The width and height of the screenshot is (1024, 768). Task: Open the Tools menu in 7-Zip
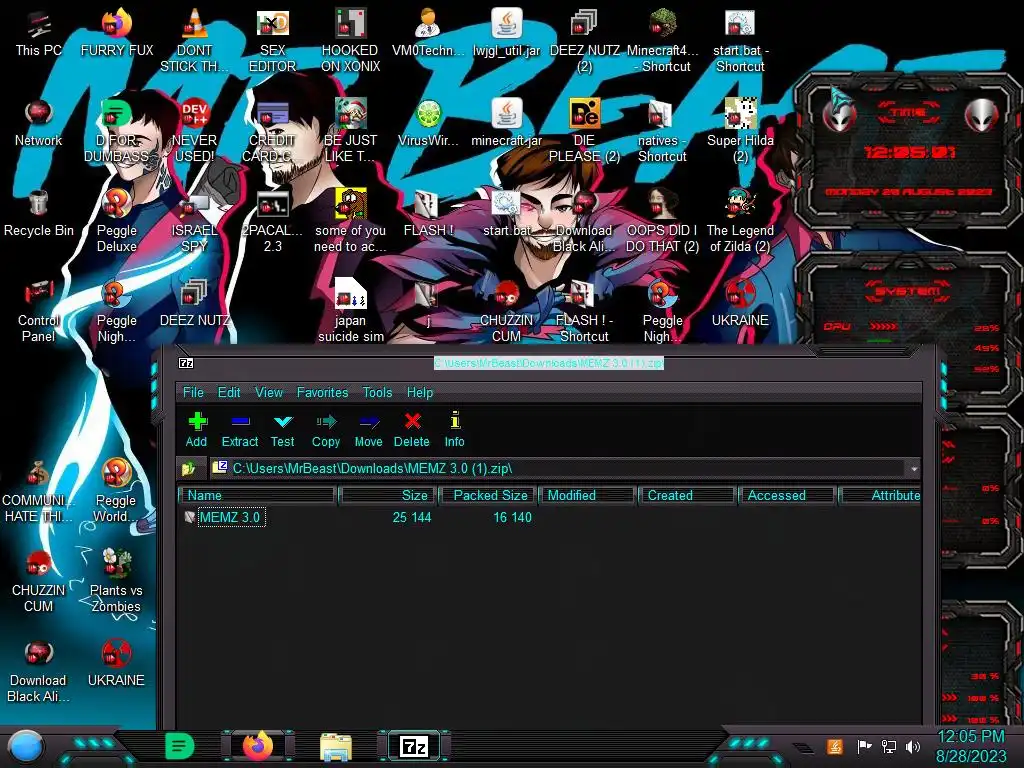click(x=377, y=392)
